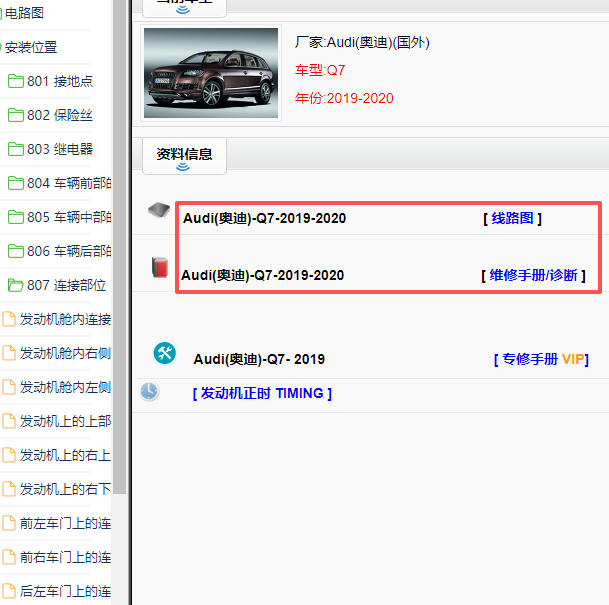
Task: Open the 前左车门上的连 document entry
Action: tap(66, 523)
